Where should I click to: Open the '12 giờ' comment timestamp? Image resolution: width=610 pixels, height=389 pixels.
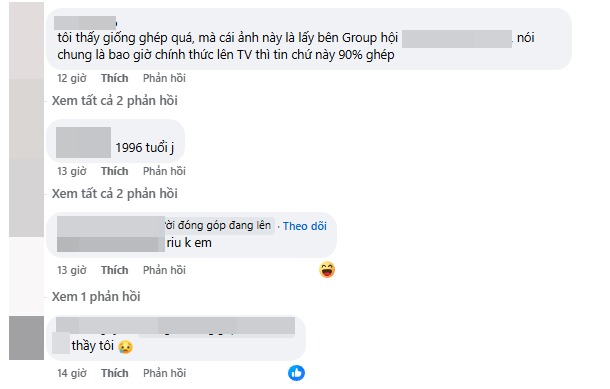(72, 78)
